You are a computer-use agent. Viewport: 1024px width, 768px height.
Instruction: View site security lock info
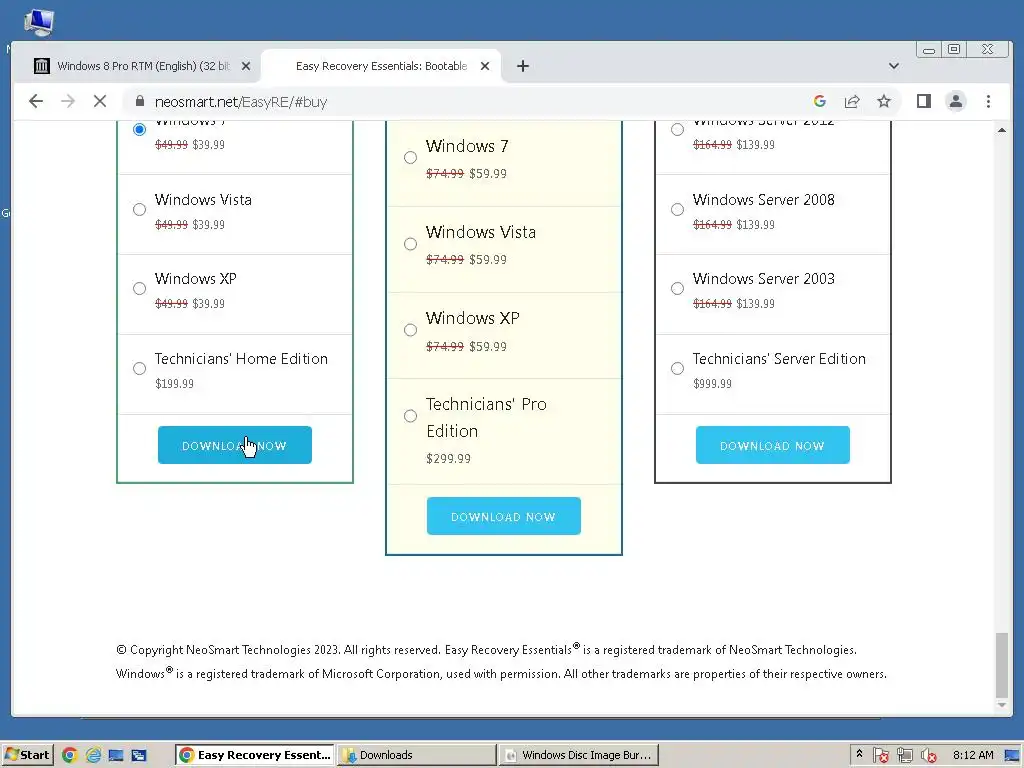(x=139, y=101)
